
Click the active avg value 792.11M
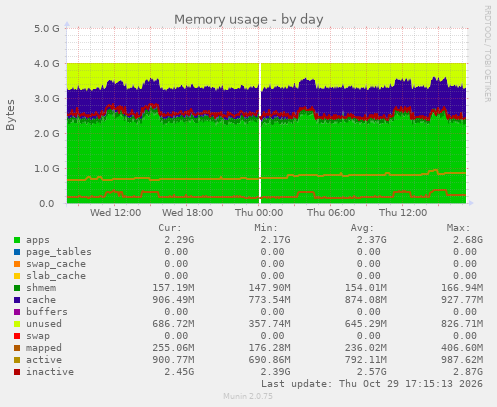tap(366, 360)
